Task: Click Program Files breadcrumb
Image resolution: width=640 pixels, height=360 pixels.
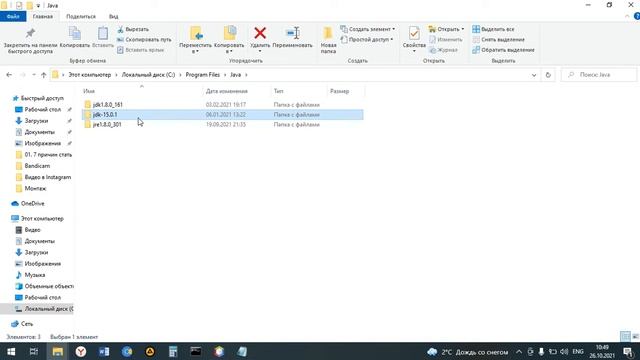Action: click(202, 75)
